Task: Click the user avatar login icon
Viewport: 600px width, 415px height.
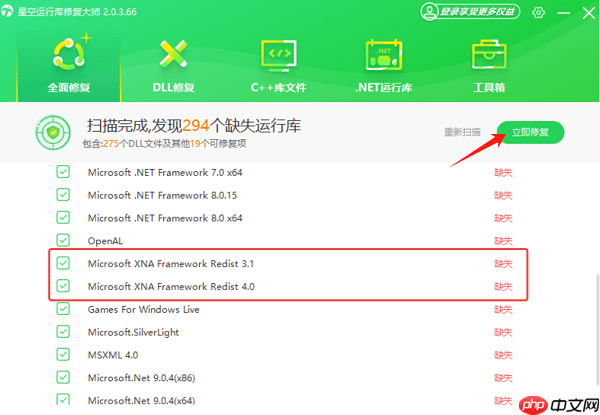Action: [x=429, y=11]
